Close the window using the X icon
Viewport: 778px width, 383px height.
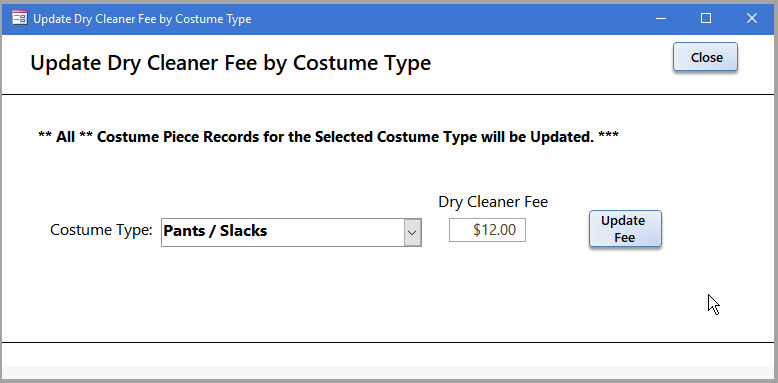pos(752,19)
